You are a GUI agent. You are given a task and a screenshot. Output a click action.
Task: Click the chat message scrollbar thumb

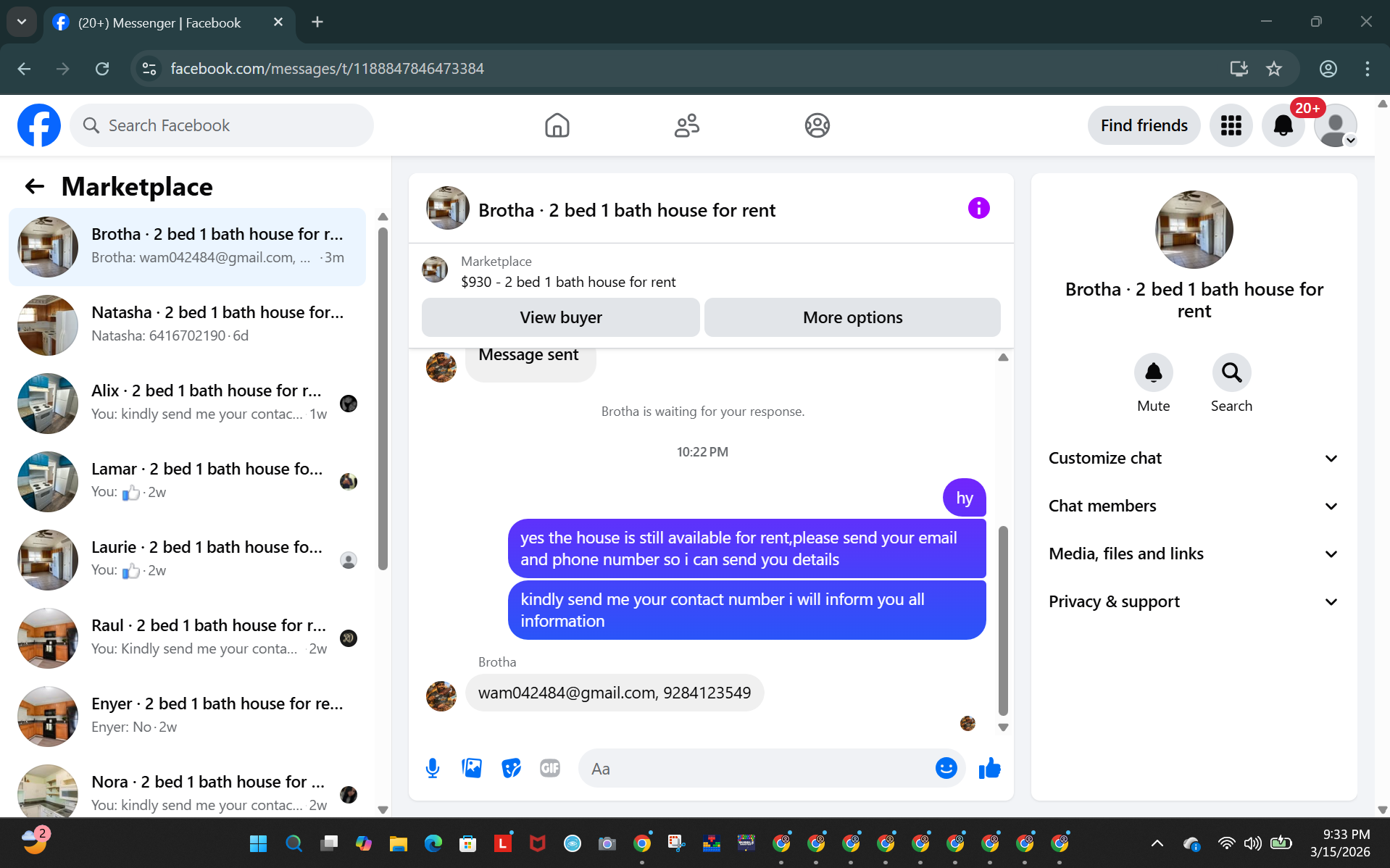(1003, 620)
